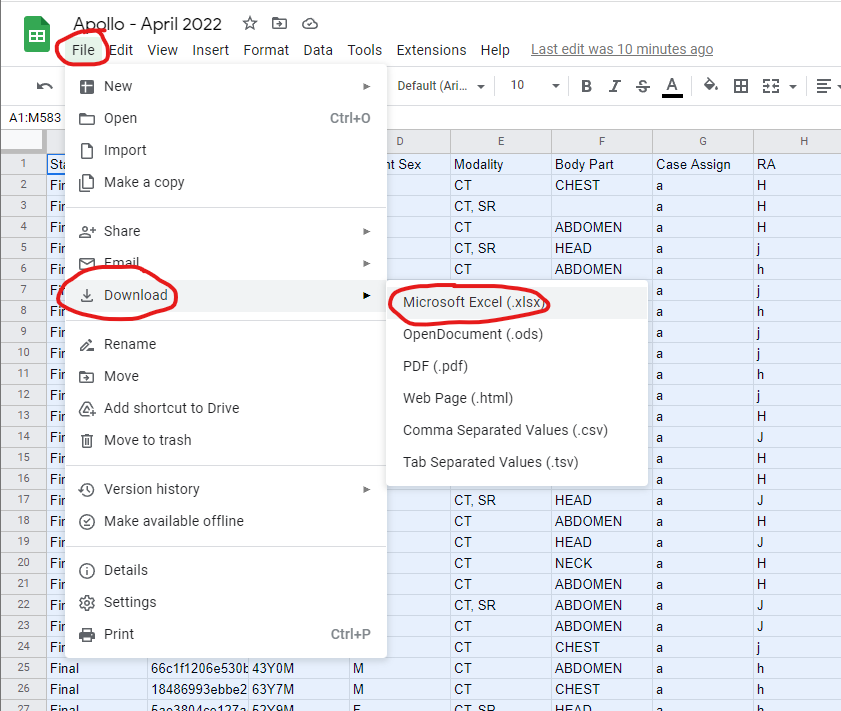The height and width of the screenshot is (711, 841).
Task: Open the font family dropdown
Action: point(441,86)
